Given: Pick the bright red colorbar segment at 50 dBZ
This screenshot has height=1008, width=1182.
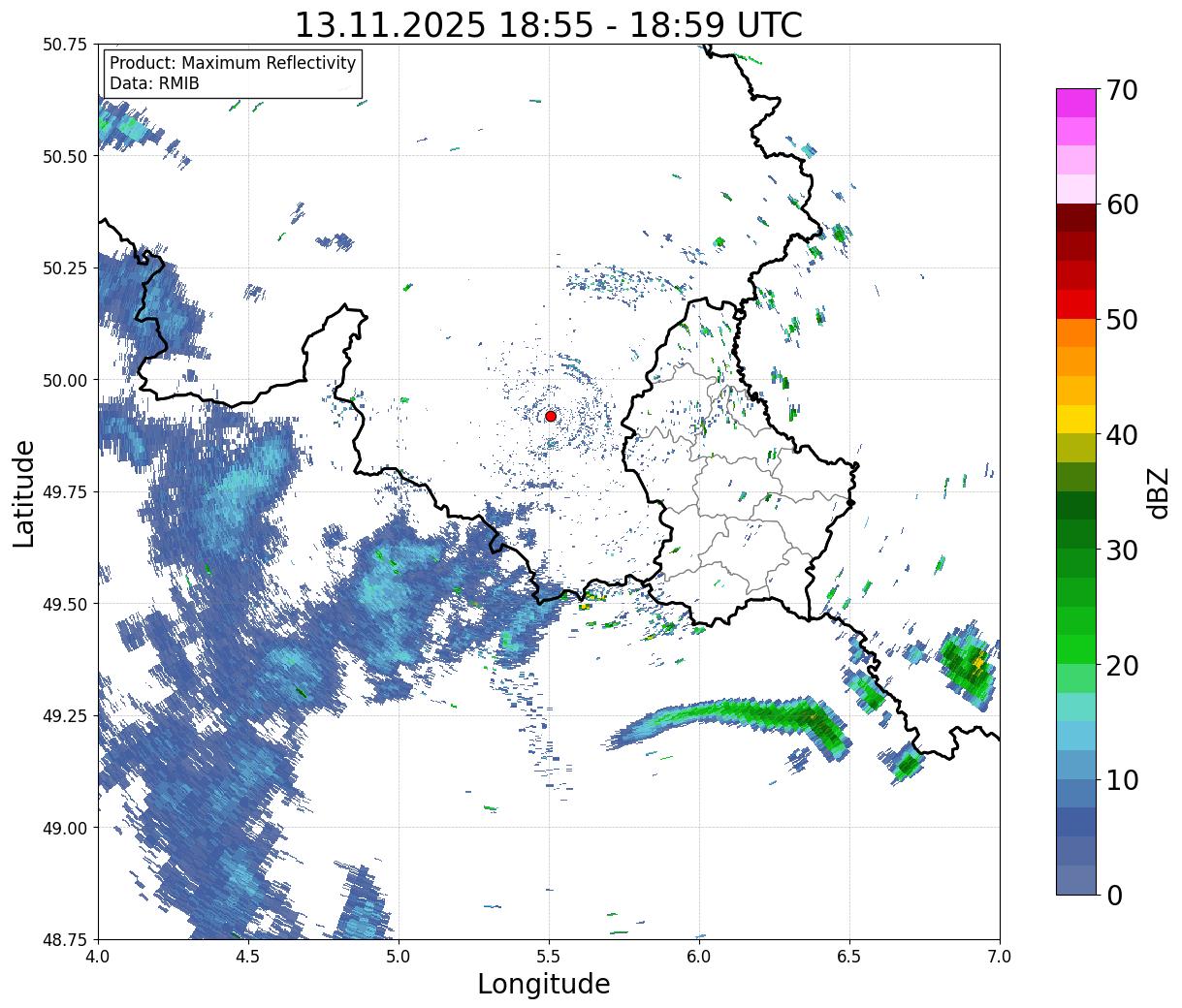Looking at the screenshot, I should point(1076,304).
